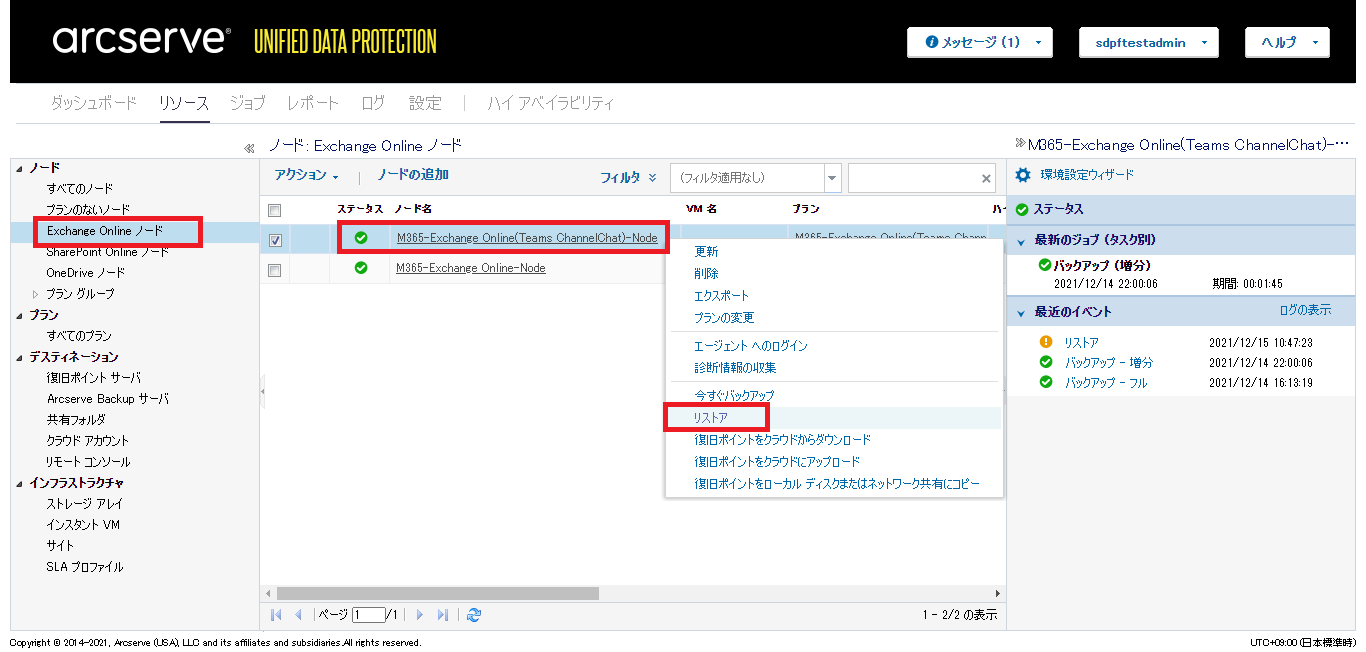
Task: Collapse the インフラストラクチャ tree section
Action: point(19,483)
